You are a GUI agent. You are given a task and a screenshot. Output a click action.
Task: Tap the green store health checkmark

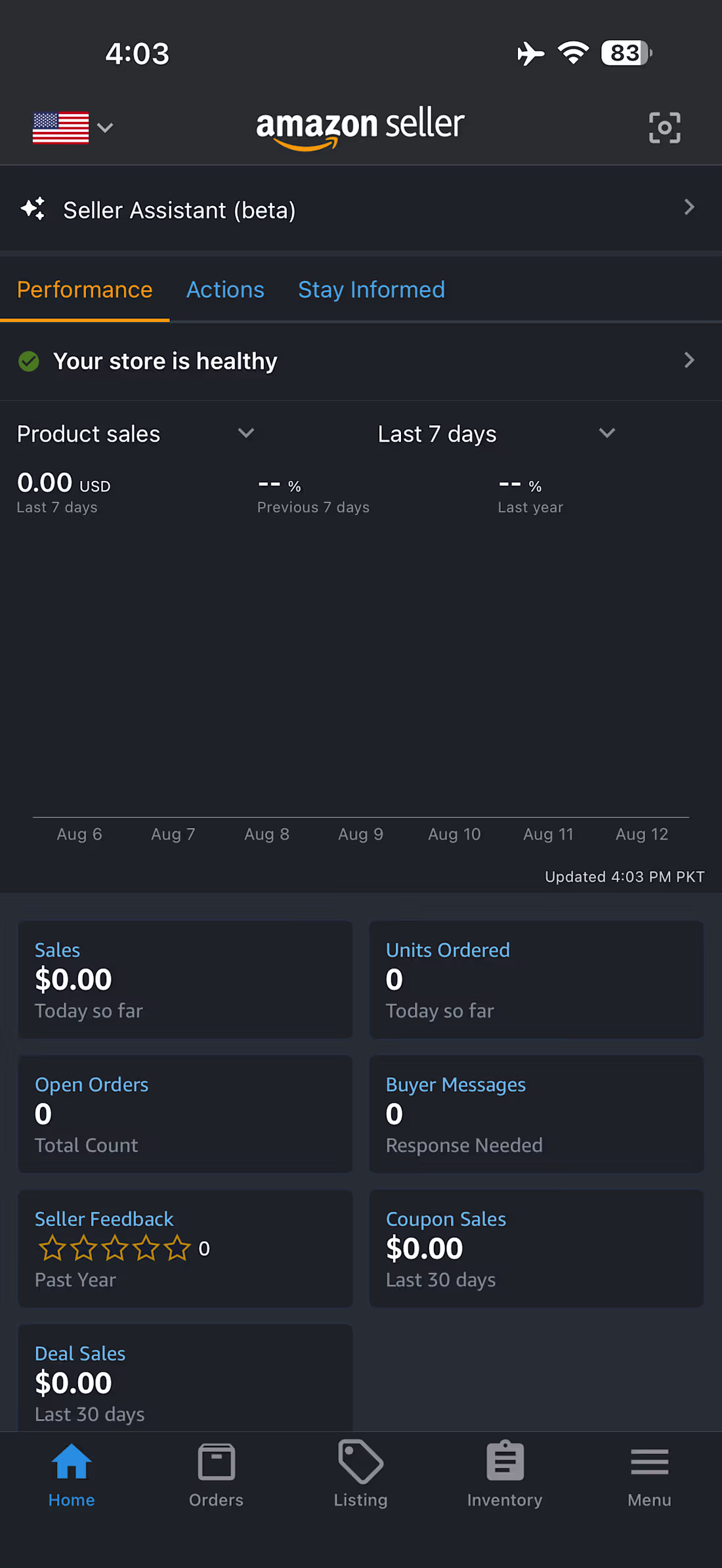click(29, 361)
